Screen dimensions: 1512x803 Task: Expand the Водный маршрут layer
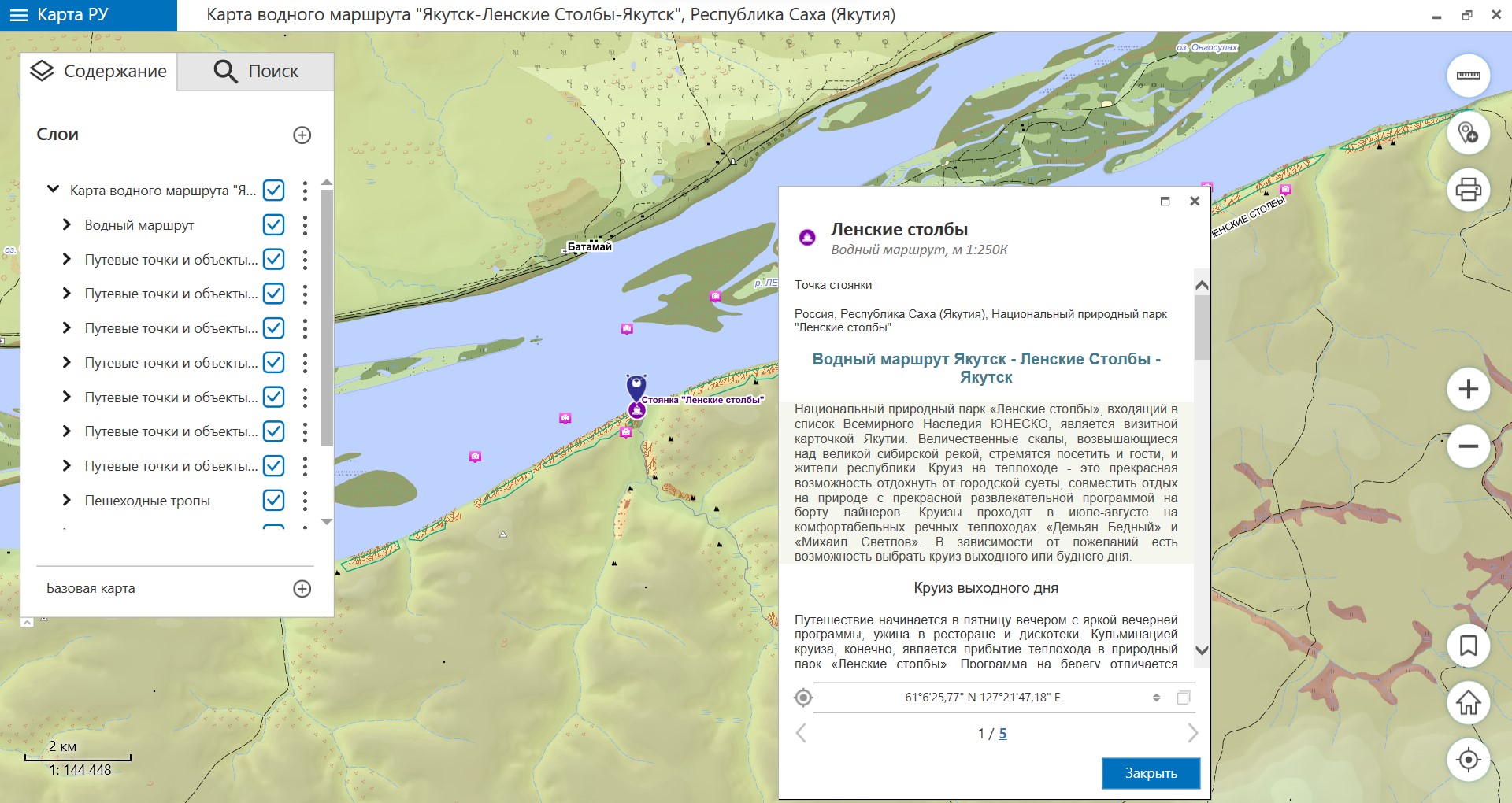coord(67,225)
